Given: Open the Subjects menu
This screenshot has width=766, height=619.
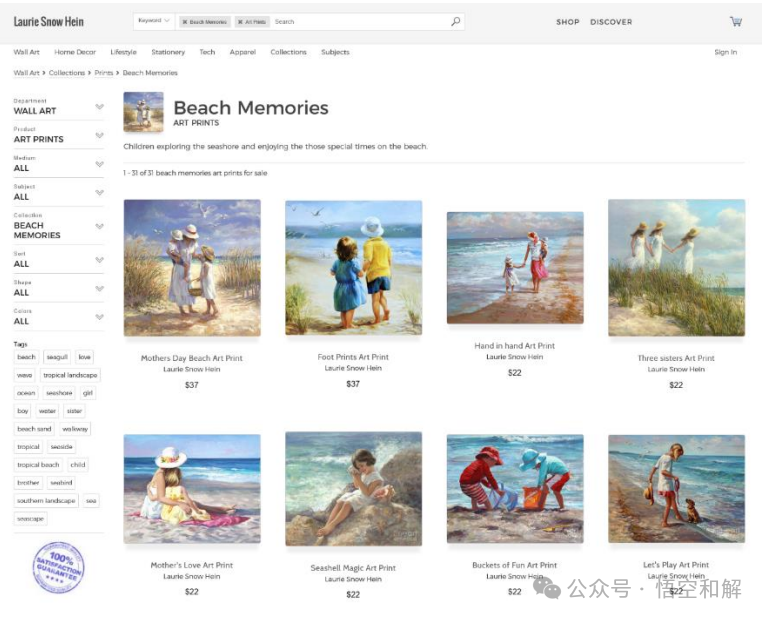Looking at the screenshot, I should pyautogui.click(x=335, y=52).
